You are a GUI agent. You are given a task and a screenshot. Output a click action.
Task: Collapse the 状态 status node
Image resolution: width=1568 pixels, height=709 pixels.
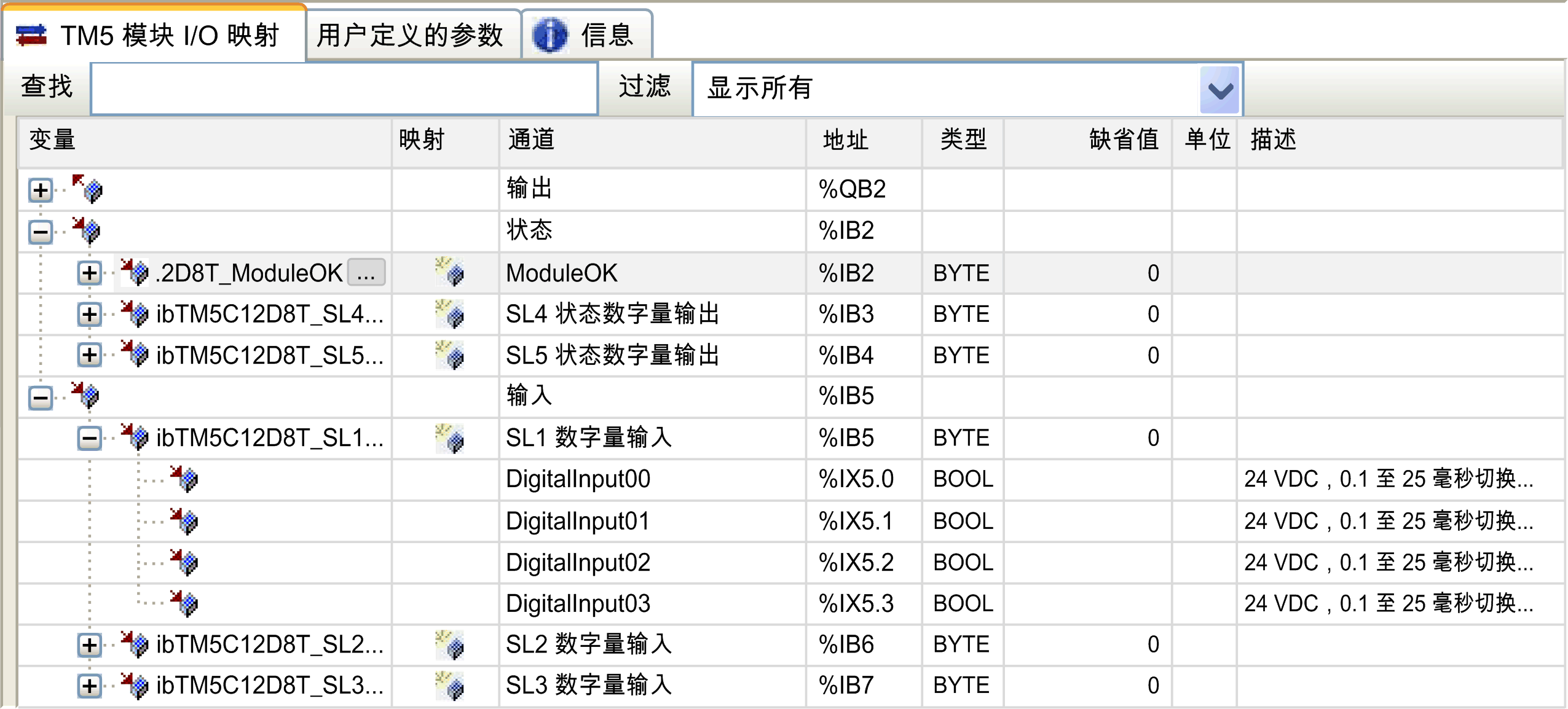(x=41, y=232)
